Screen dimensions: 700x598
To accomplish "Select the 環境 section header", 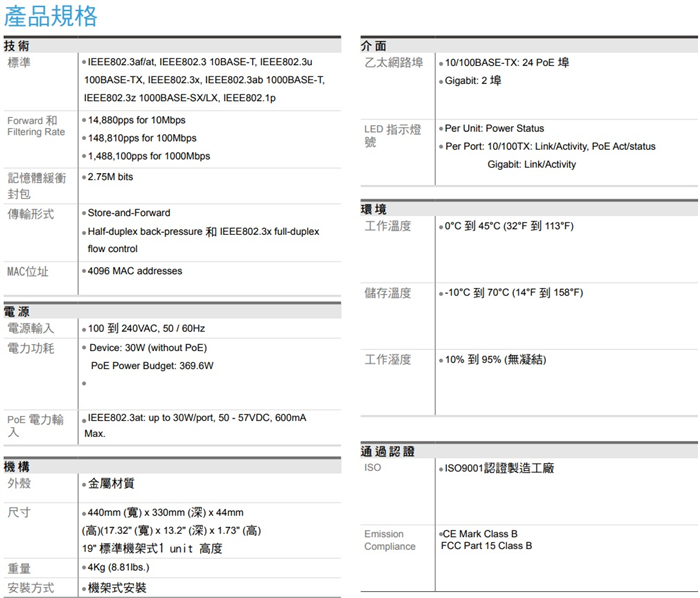I will click(374, 208).
